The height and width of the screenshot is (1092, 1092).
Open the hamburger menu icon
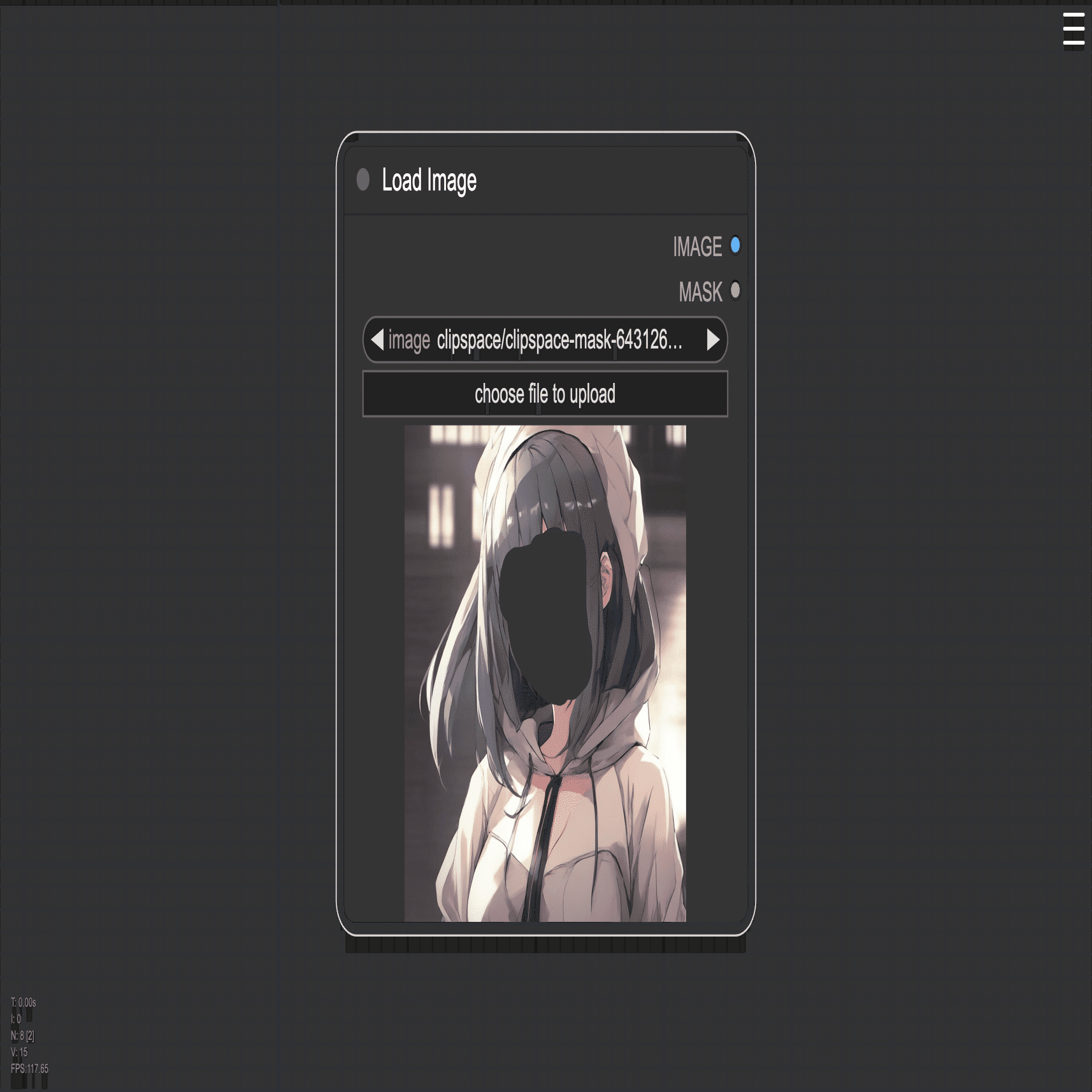tap(1074, 29)
